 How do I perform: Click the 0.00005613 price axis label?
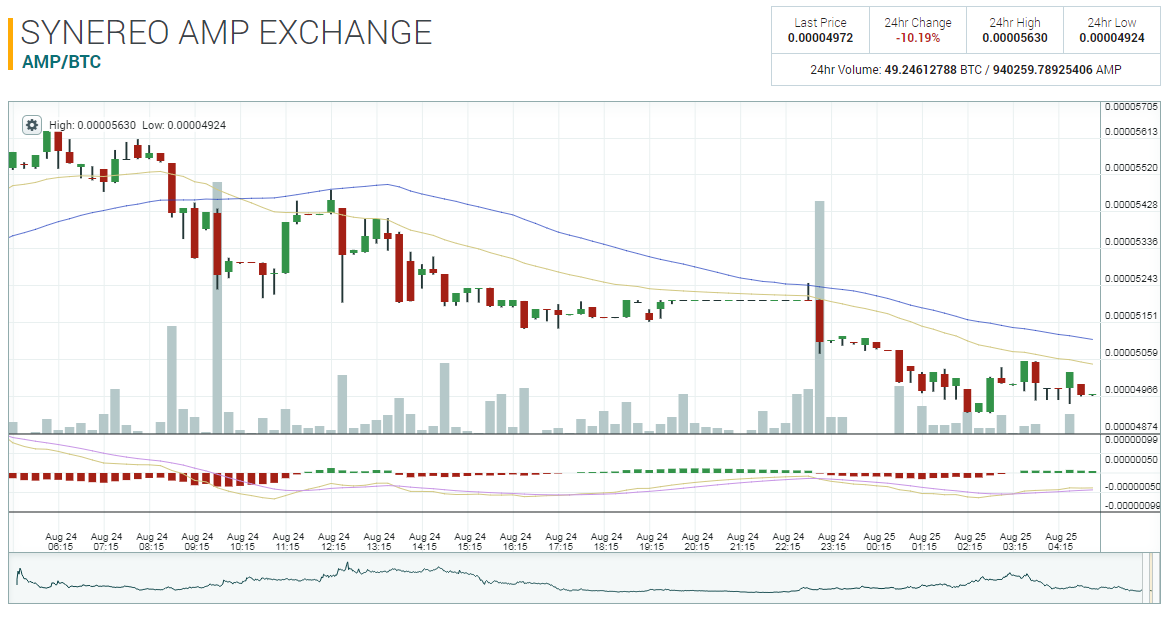click(1131, 132)
